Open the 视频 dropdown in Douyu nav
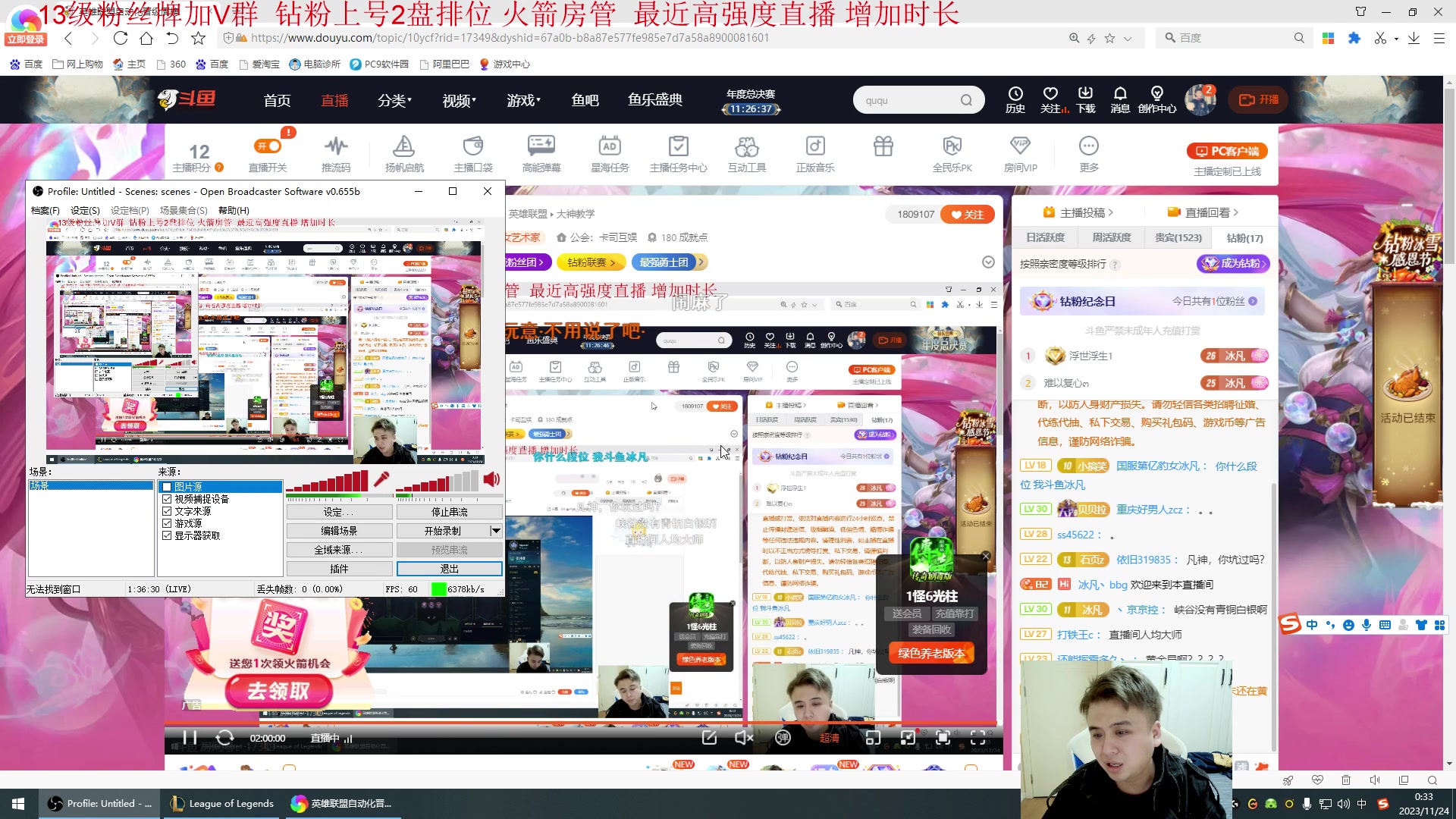Screen dimensions: 1456x819 pos(459,100)
